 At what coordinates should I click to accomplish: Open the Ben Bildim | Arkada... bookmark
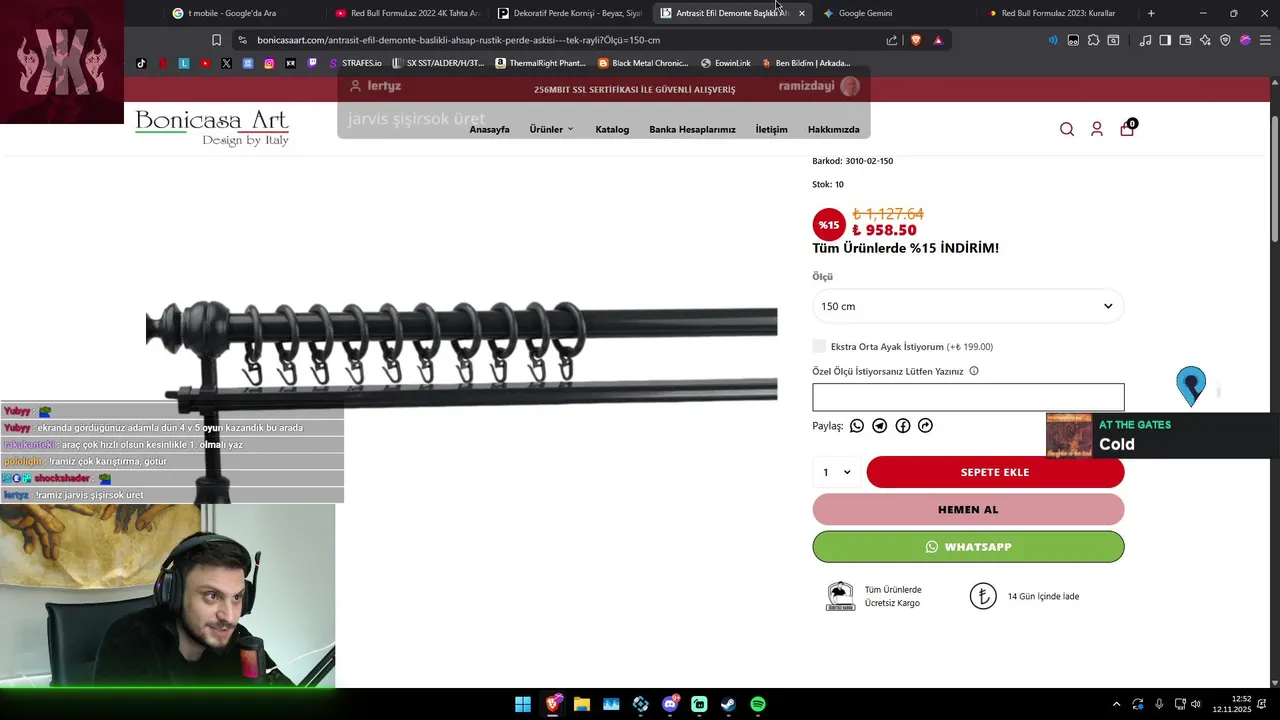[806, 63]
